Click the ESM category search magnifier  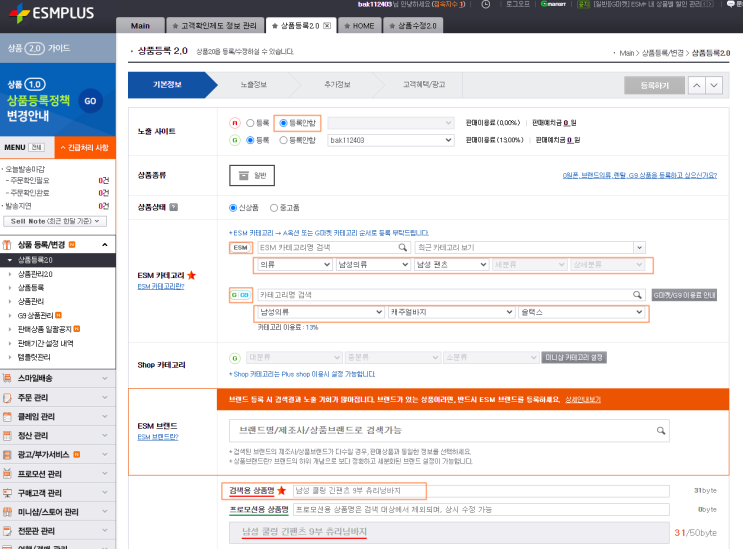(x=402, y=247)
